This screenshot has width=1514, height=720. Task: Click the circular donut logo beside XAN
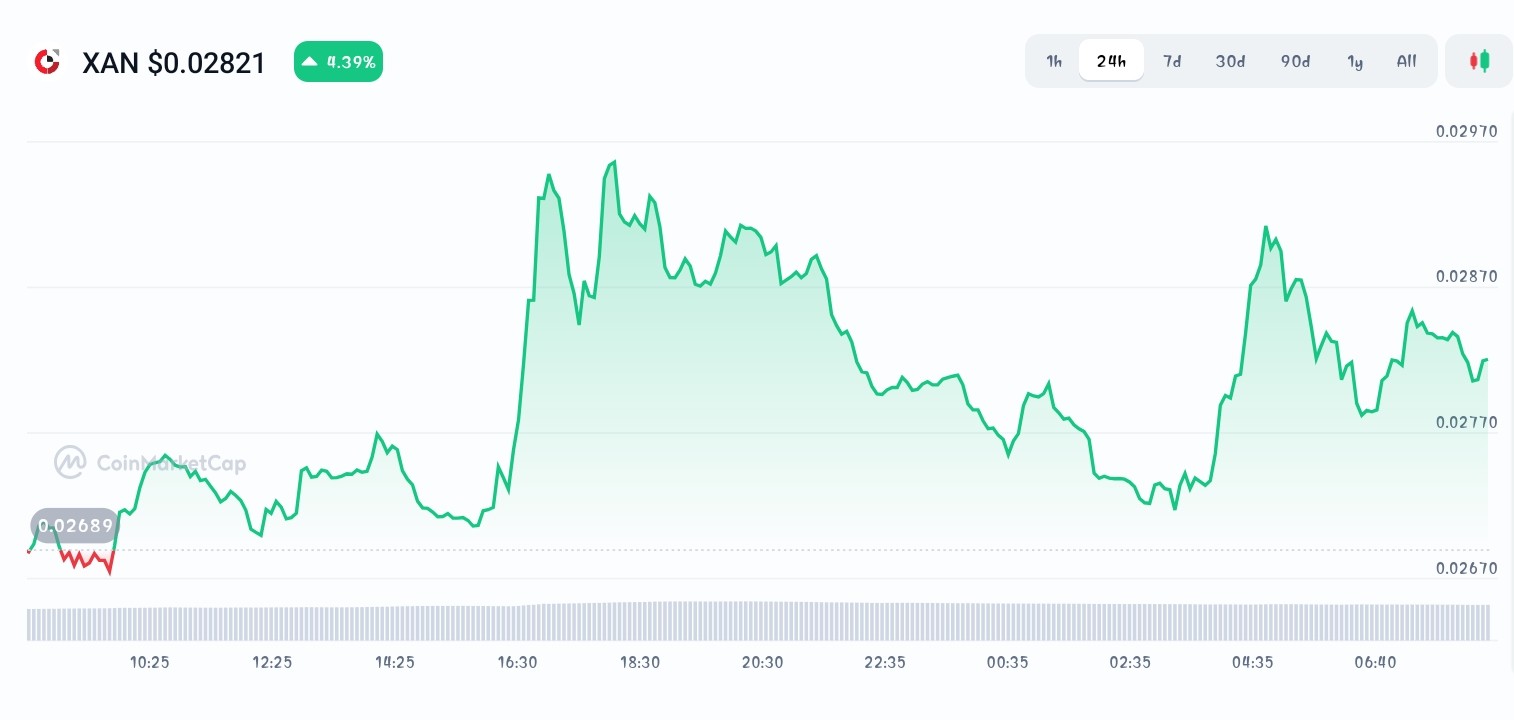click(47, 61)
